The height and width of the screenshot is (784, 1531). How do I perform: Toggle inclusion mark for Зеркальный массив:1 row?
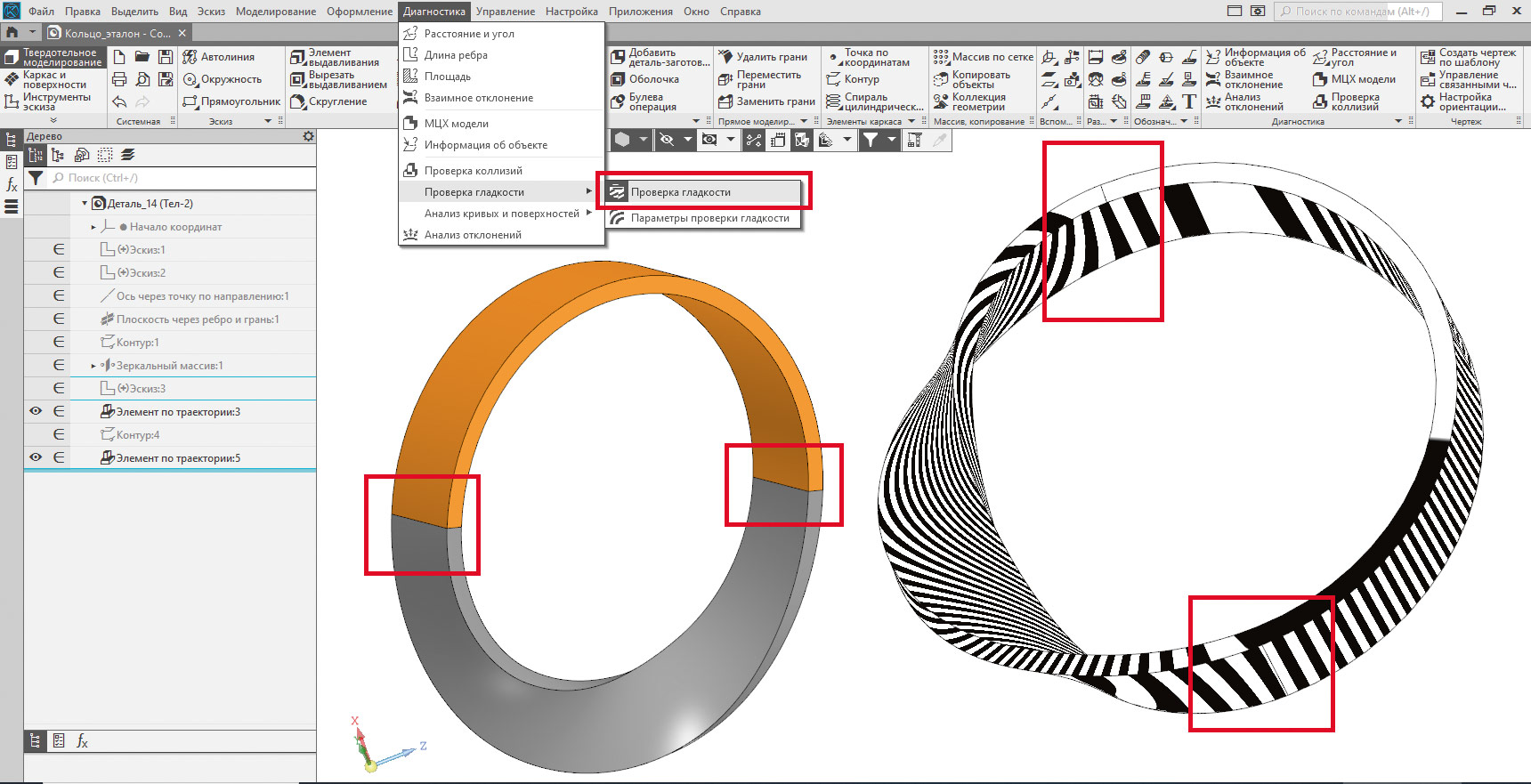59,365
